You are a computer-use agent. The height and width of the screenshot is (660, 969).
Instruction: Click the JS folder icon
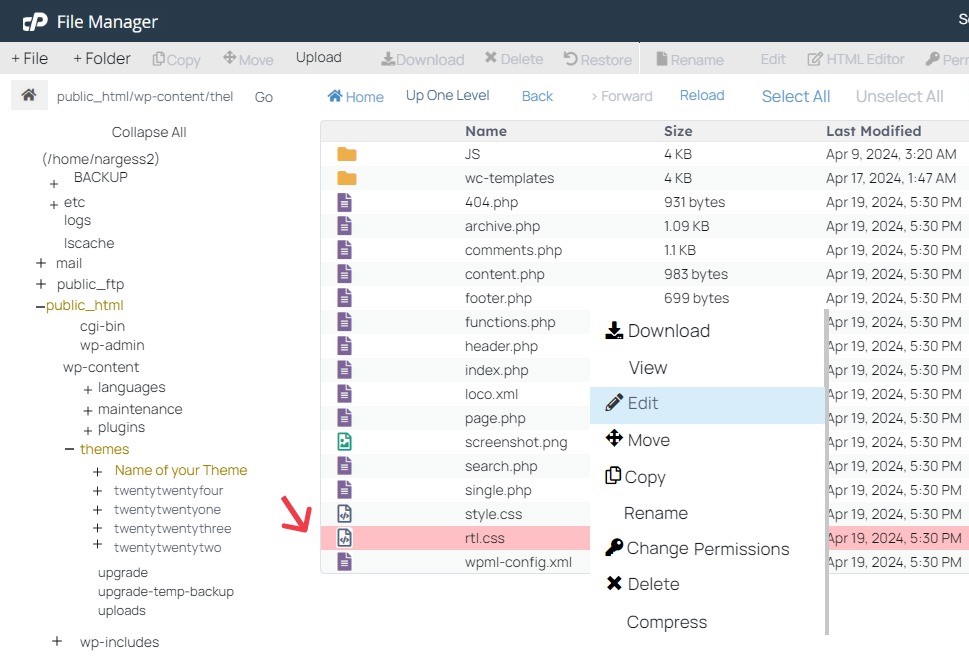tap(346, 154)
